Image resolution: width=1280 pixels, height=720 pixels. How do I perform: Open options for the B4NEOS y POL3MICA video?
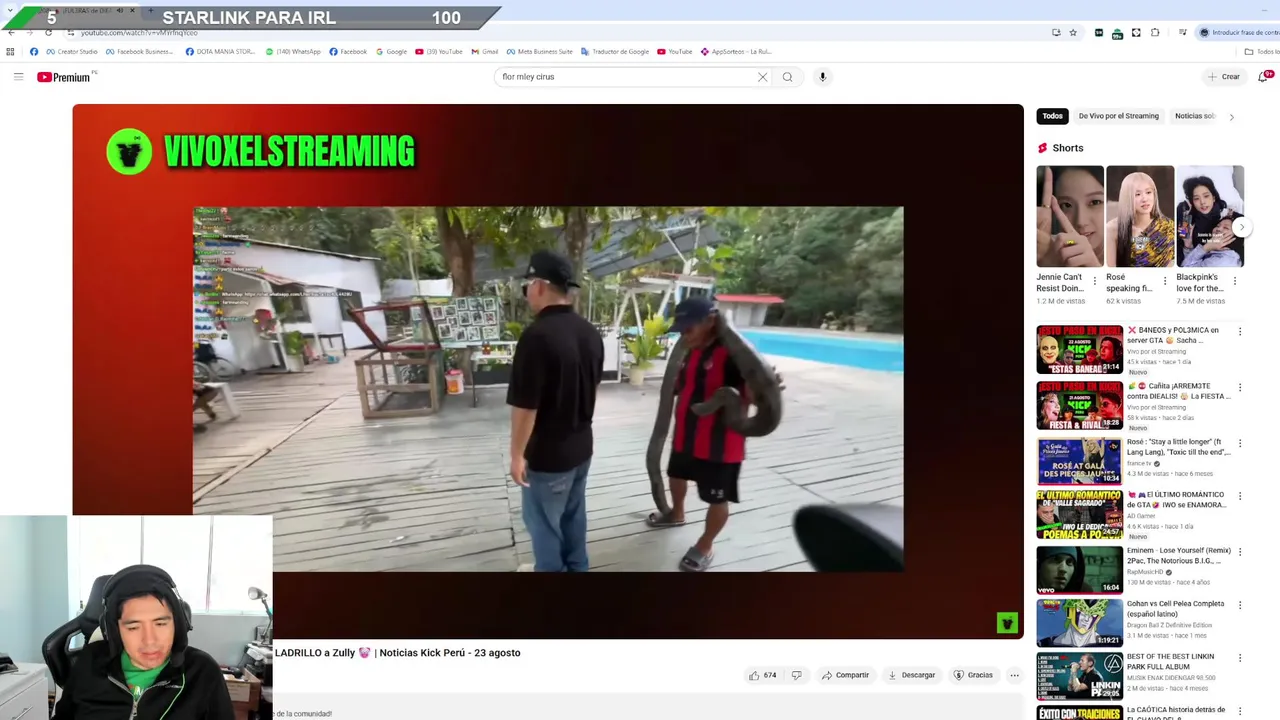(x=1240, y=332)
